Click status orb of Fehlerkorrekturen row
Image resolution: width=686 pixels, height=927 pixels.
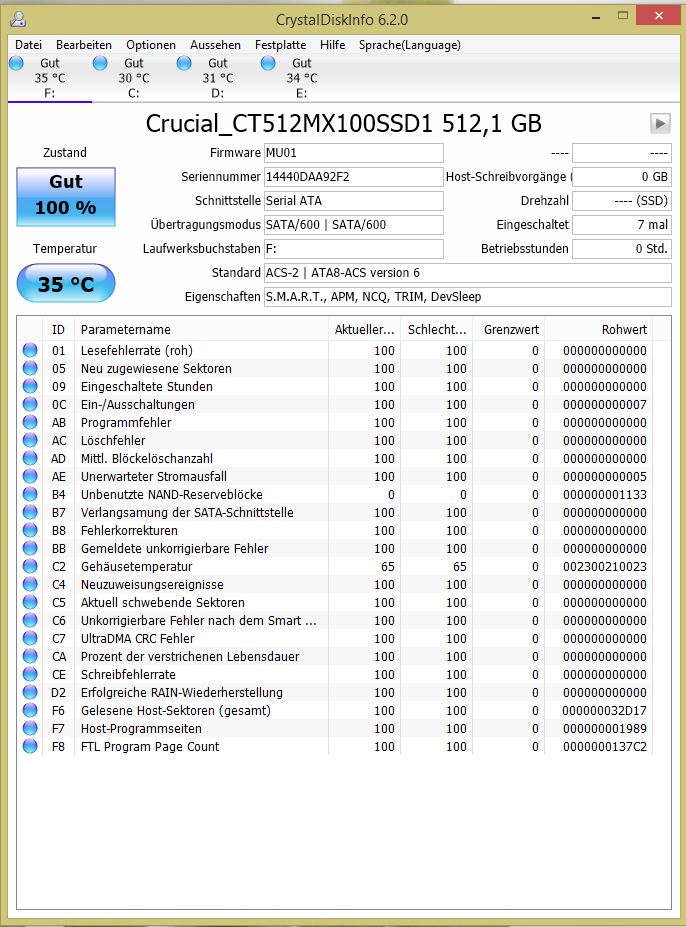pyautogui.click(x=30, y=530)
